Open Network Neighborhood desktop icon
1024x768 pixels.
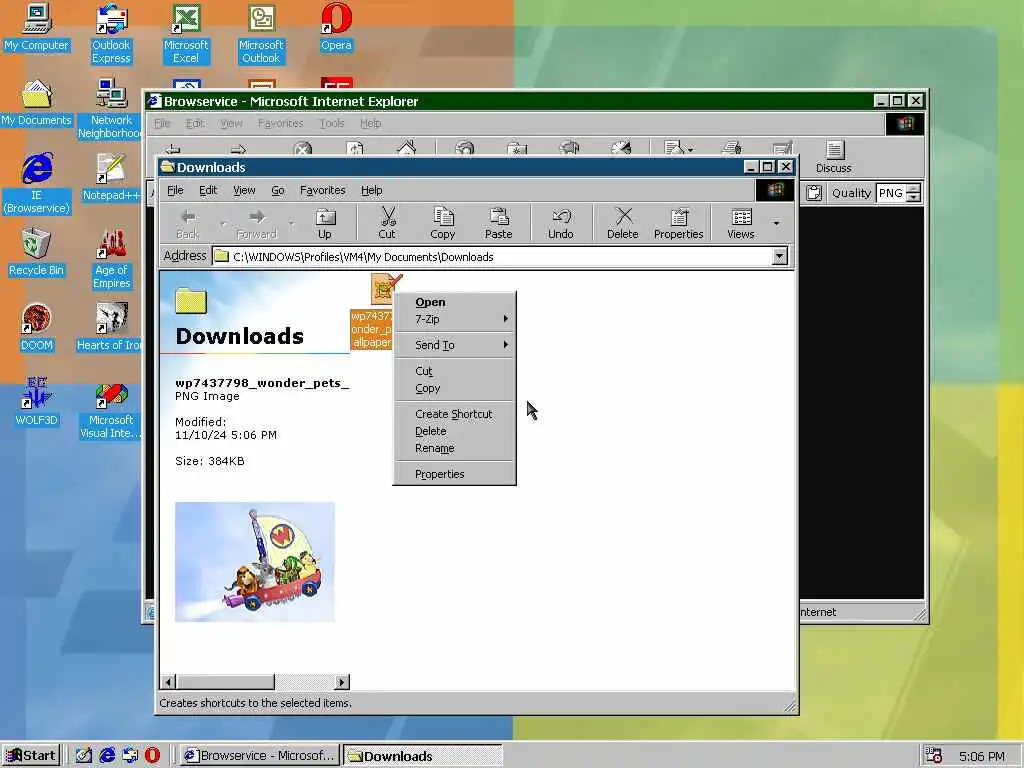[x=110, y=108]
